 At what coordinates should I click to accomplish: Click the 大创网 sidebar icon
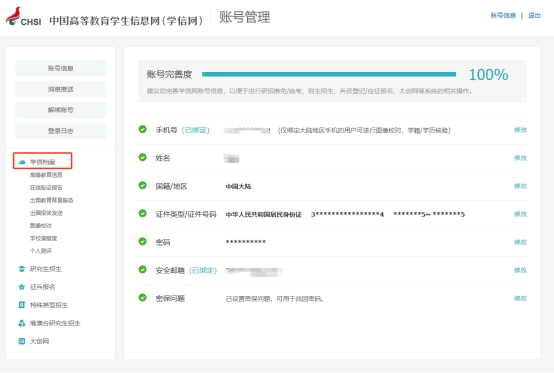coord(22,341)
